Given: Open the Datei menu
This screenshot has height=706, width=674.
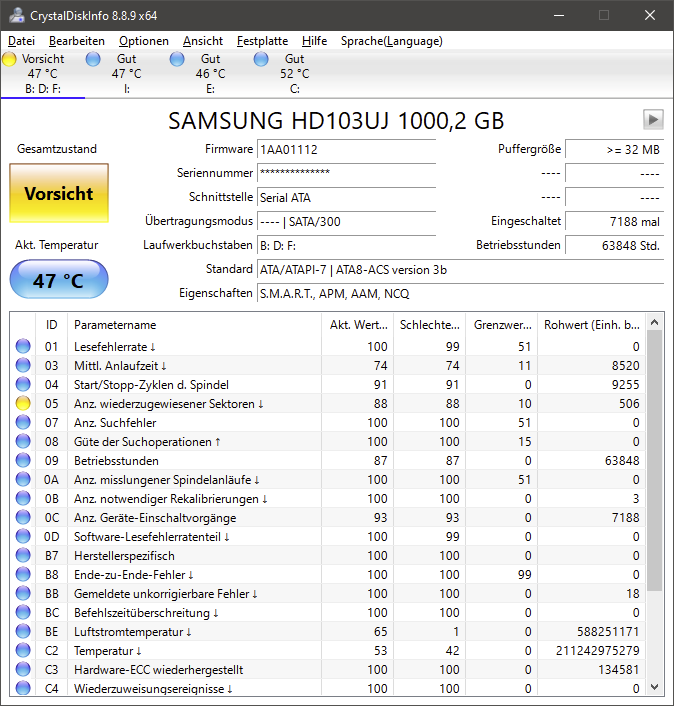Looking at the screenshot, I should tap(21, 41).
